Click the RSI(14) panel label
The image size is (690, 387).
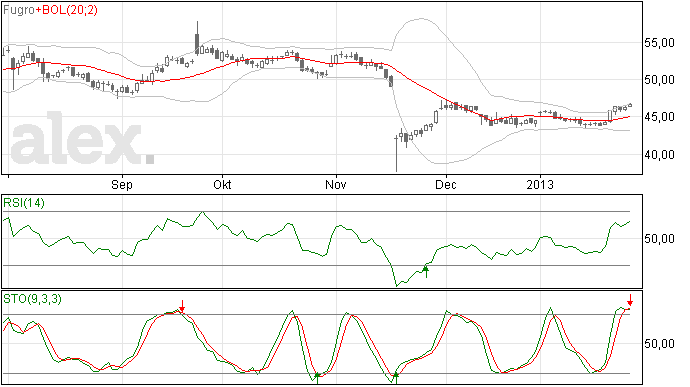coord(24,203)
